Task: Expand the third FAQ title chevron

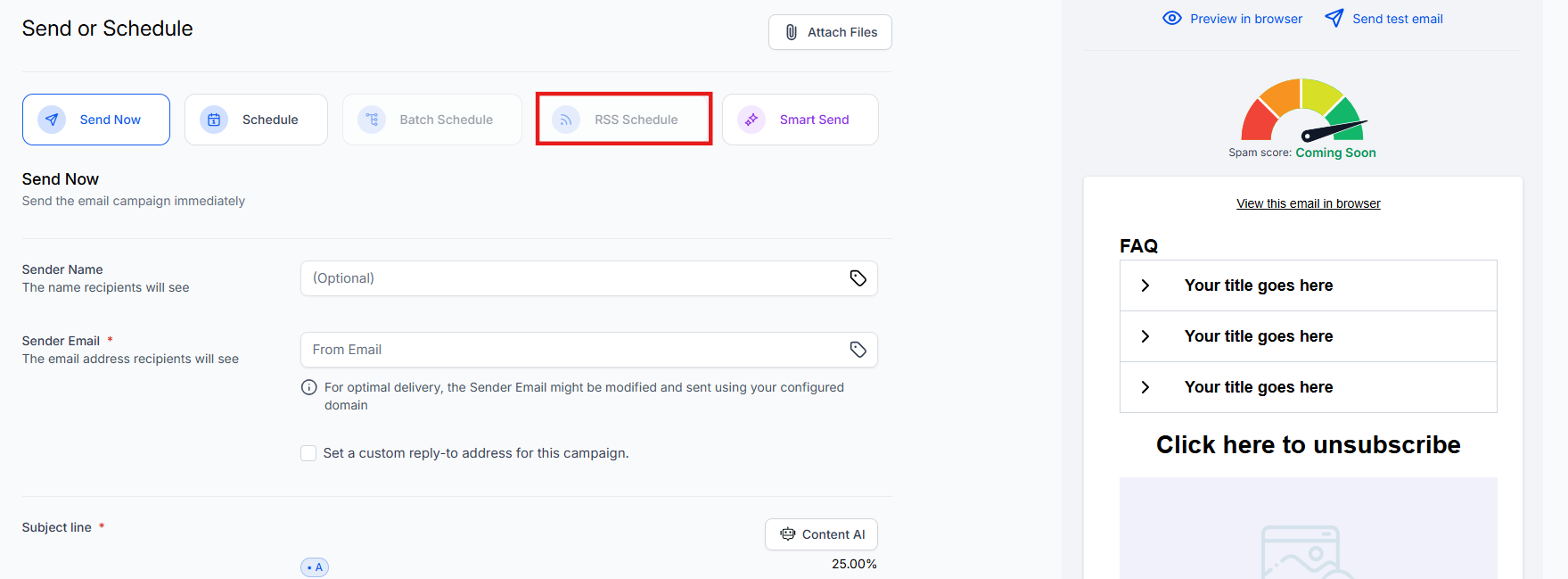Action: coord(1145,387)
